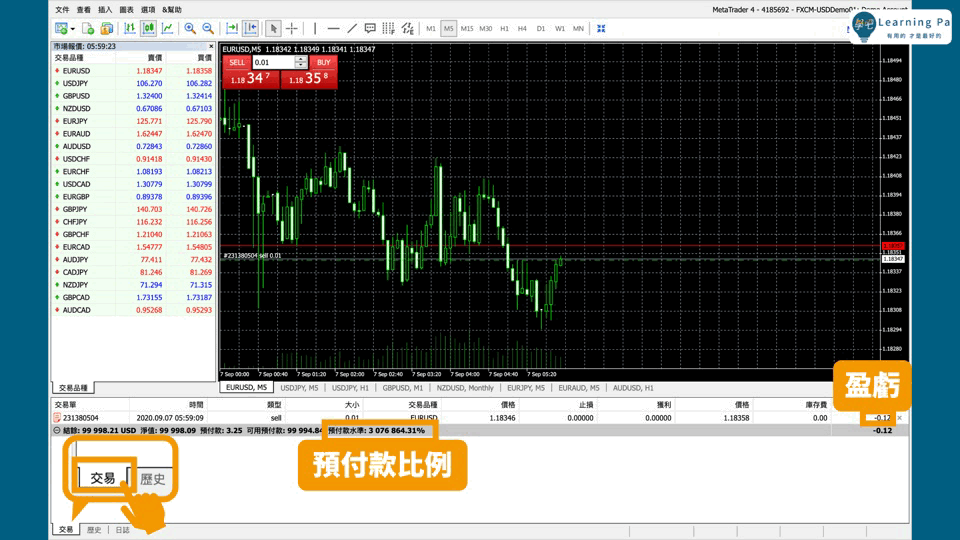The height and width of the screenshot is (540, 960).
Task: Set chart timeframe to D1
Action: 541,29
